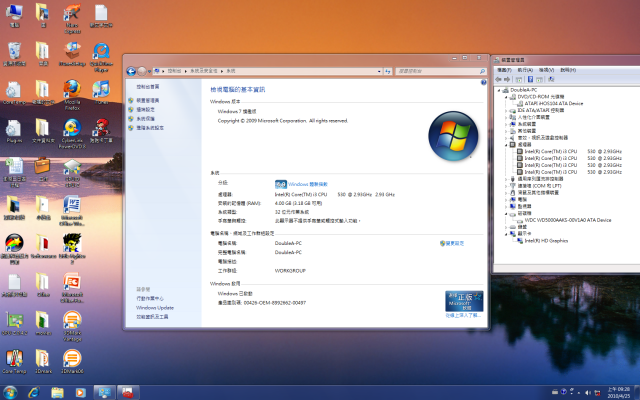
Task: Select the Intel(R) HD Graphics entry
Action: point(546,241)
